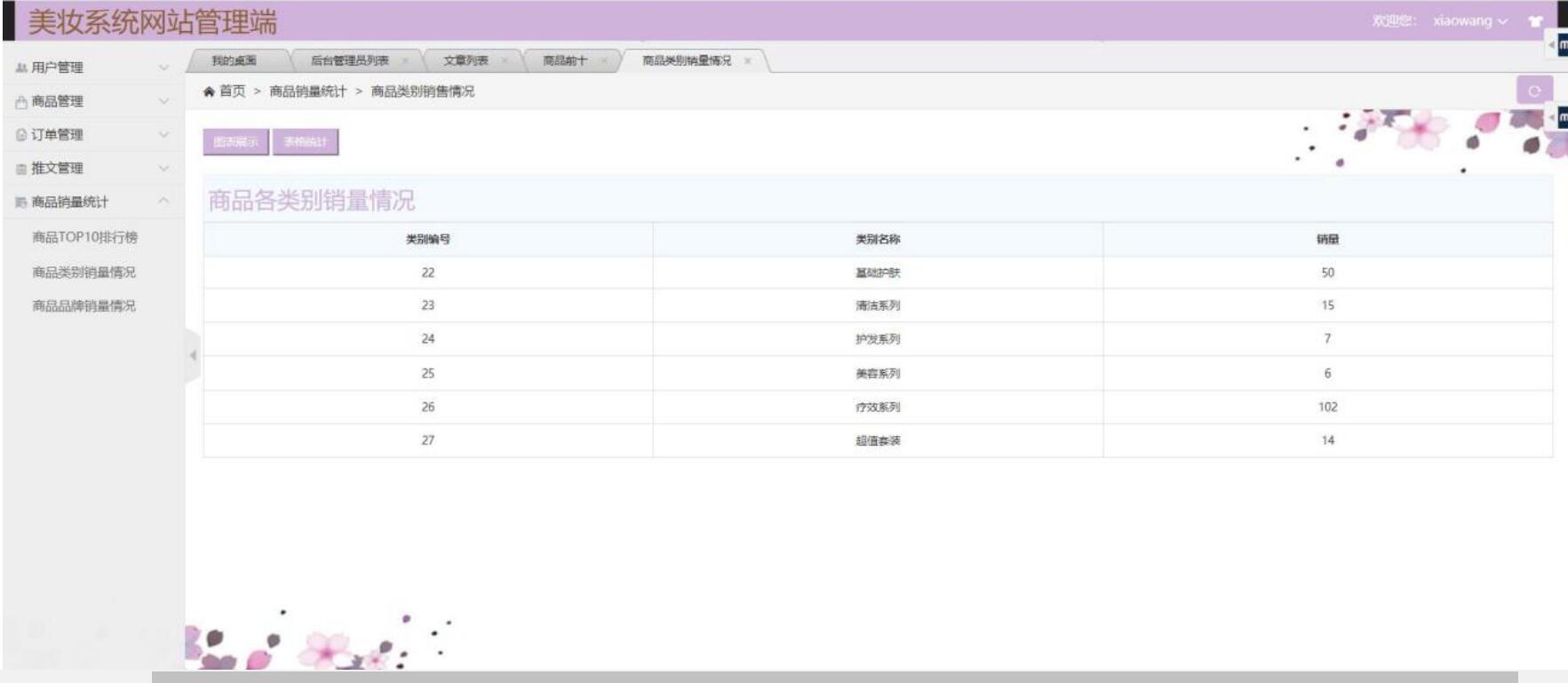Switch to the 后台管理员列表 tab
Image resolution: width=1568 pixels, height=683 pixels.
point(349,60)
